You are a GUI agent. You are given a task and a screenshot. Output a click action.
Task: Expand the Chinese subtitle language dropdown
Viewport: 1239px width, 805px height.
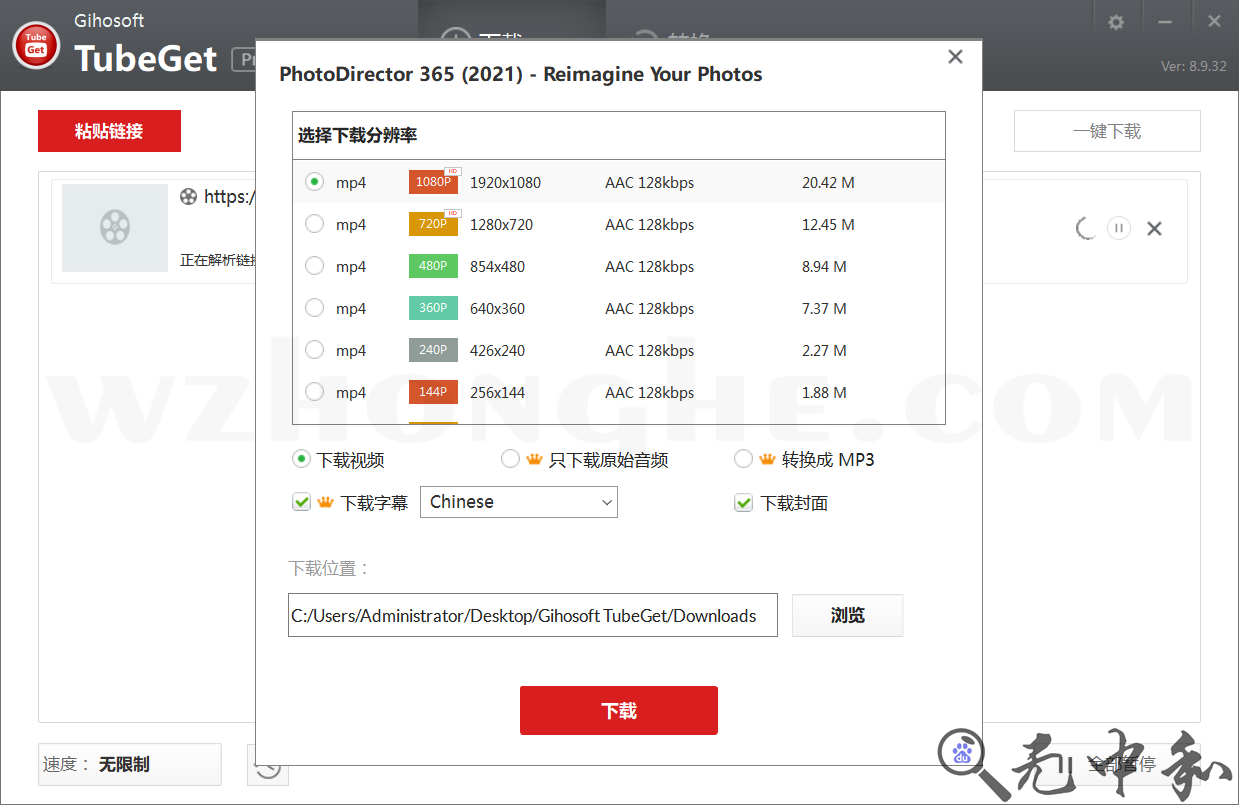(x=518, y=502)
